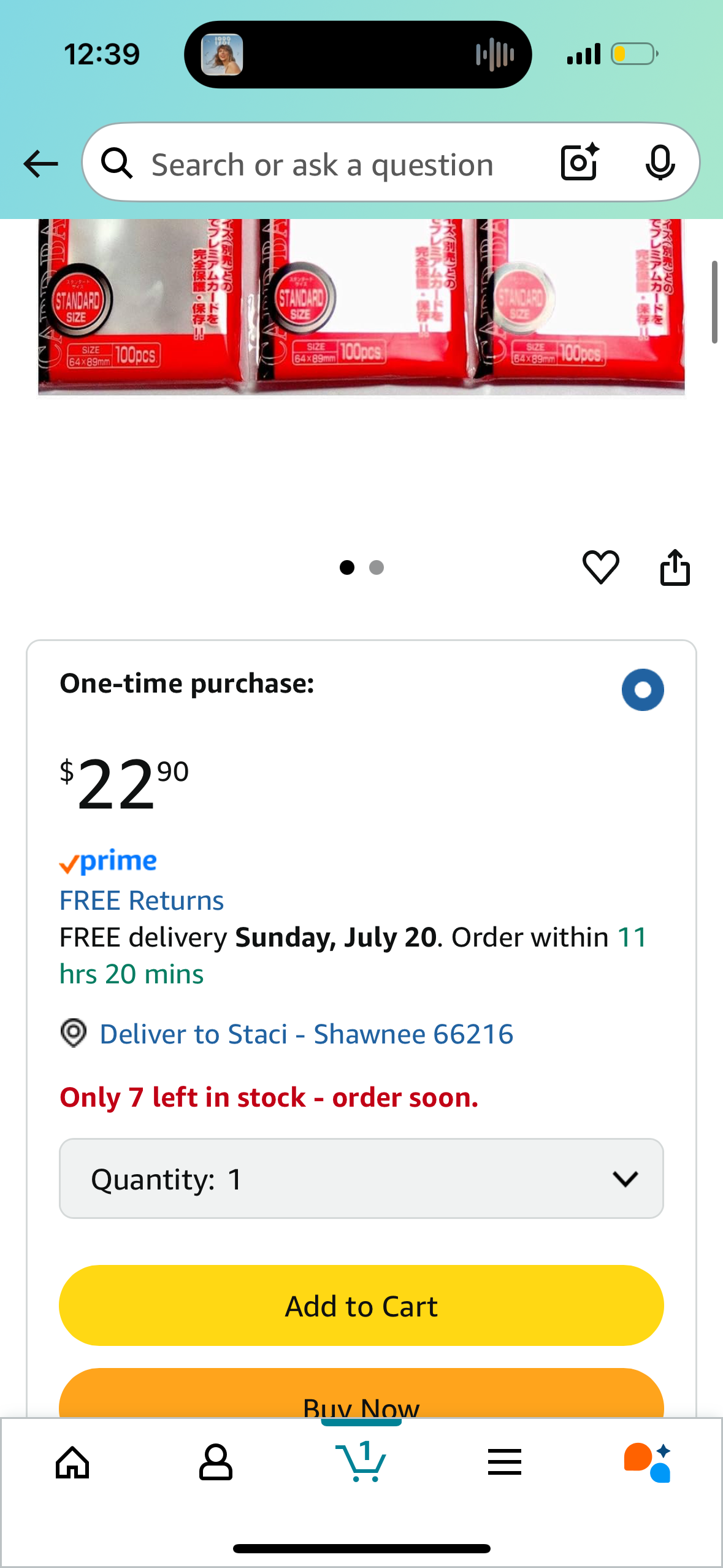Tap the now-playing album art in Dynamic Island
Image resolution: width=723 pixels, height=1568 pixels.
coord(222,55)
